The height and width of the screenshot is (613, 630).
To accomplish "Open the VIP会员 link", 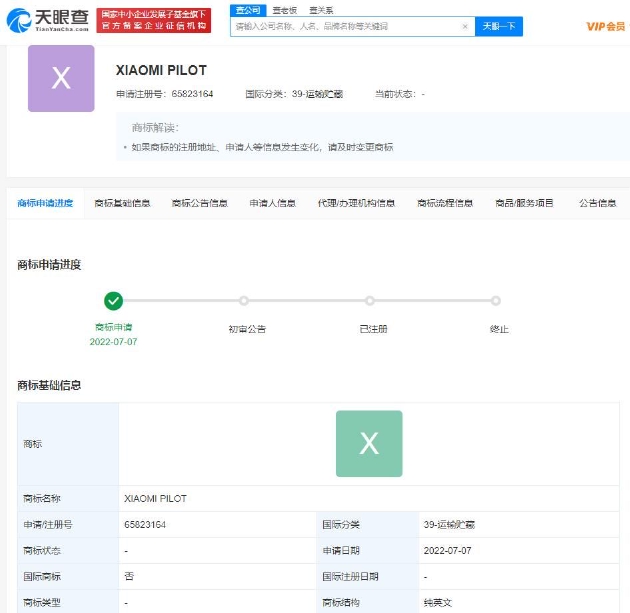I will [x=604, y=26].
